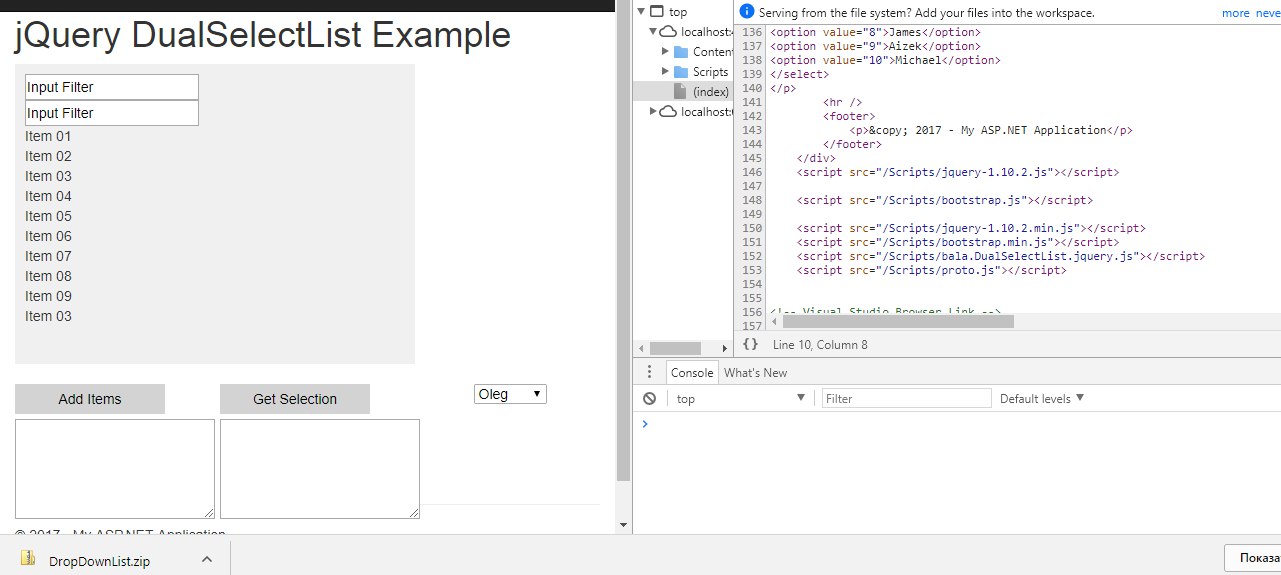Click the navigator horizontal scrollbar thumb
The image size is (1281, 575).
coord(676,348)
